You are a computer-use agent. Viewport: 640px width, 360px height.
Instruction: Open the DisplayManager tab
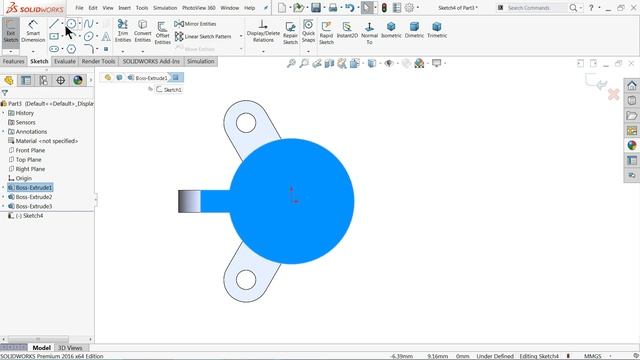pos(78,80)
